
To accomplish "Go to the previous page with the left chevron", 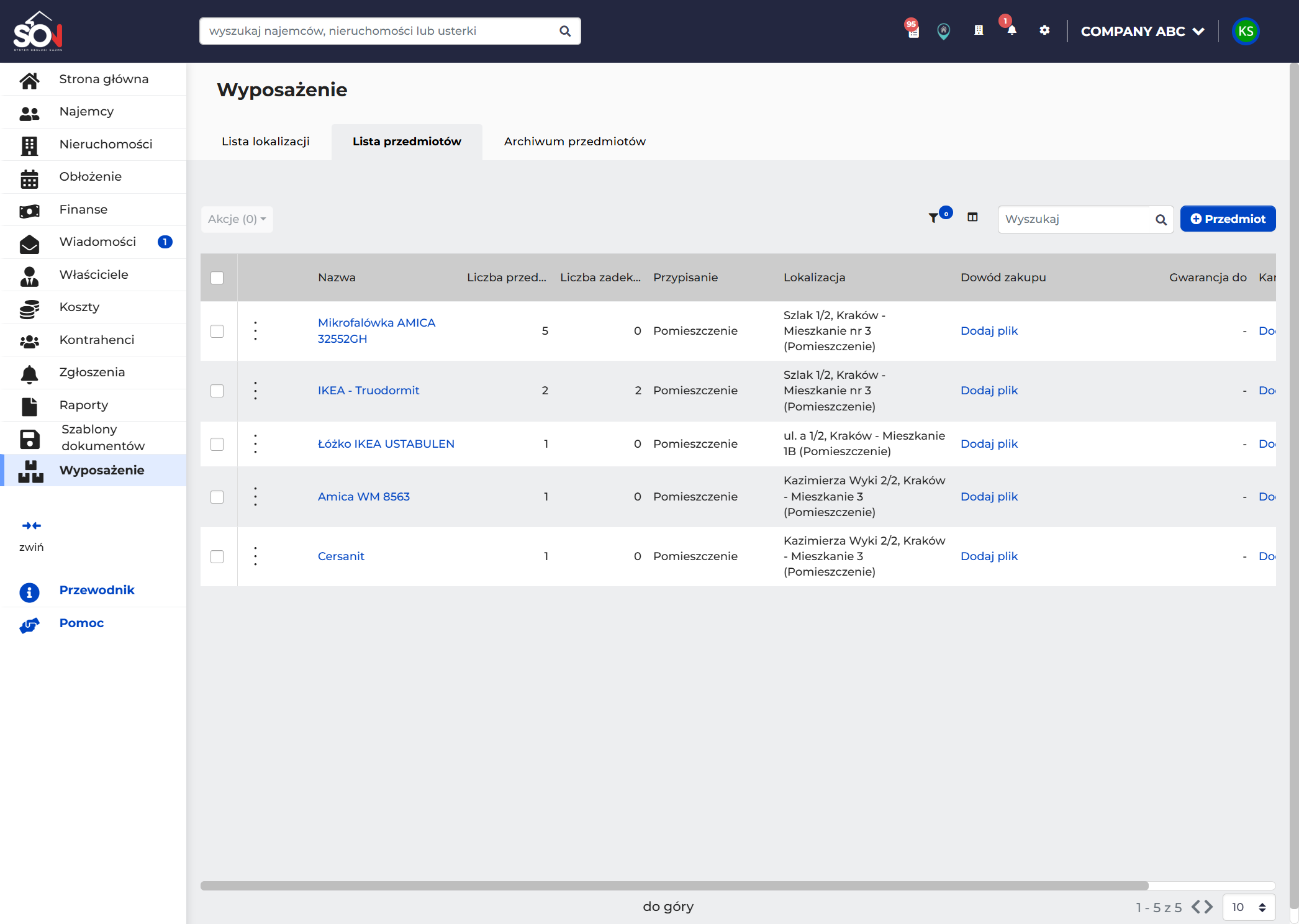I will 1197,907.
